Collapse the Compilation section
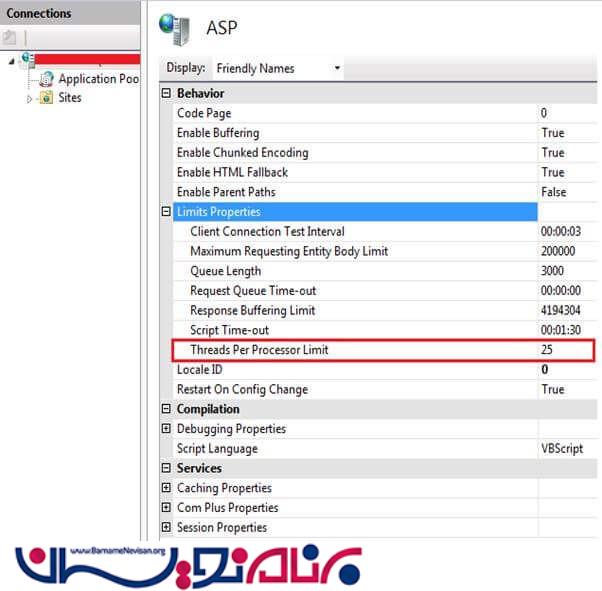The image size is (602, 591). click(166, 409)
